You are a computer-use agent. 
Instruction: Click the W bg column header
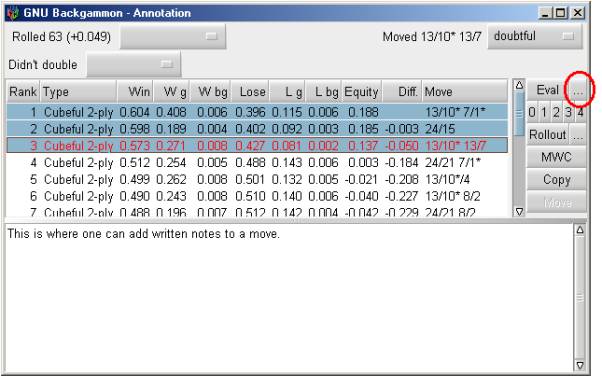[211, 92]
